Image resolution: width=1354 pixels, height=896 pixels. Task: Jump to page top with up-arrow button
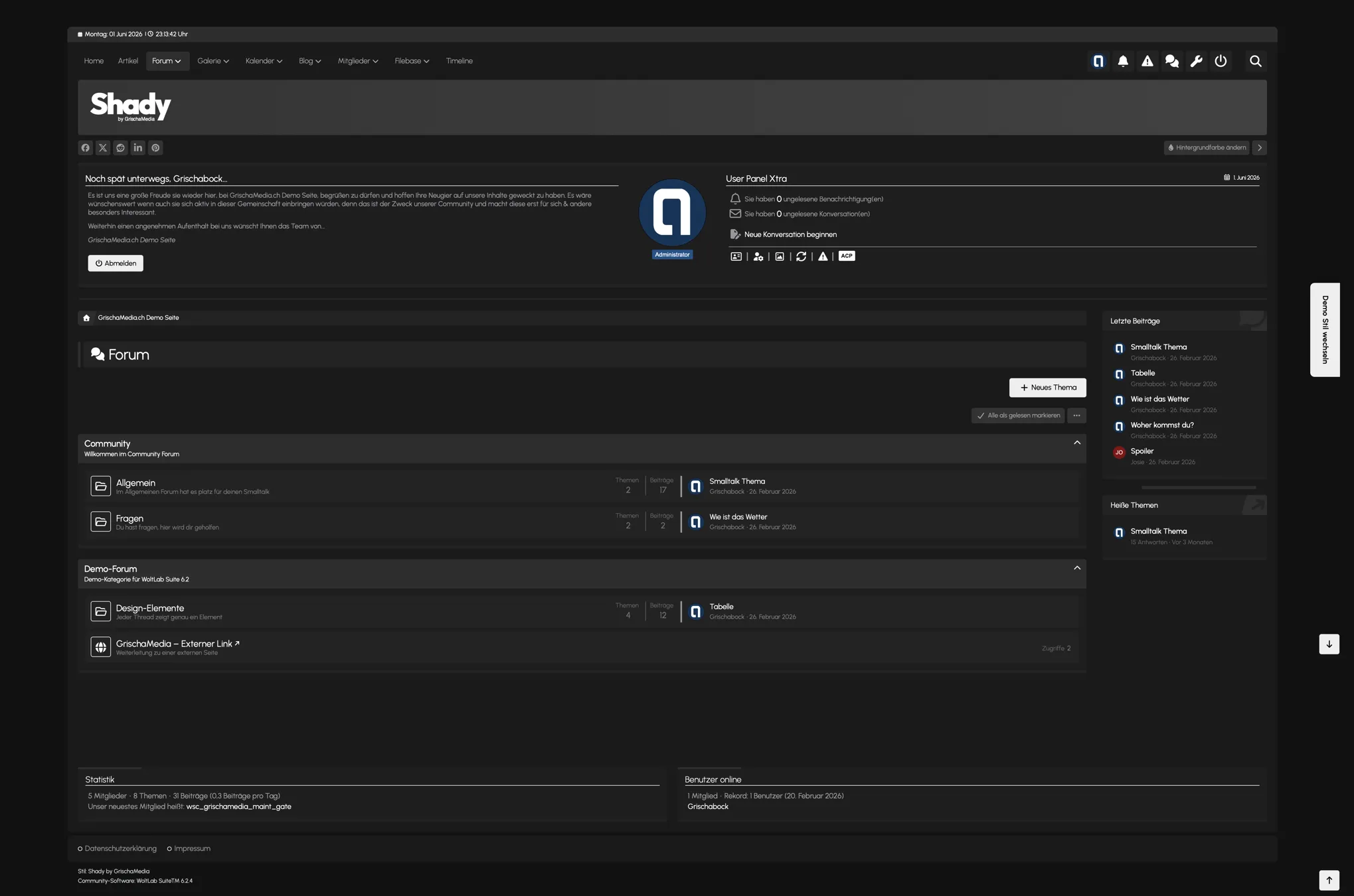point(1329,881)
